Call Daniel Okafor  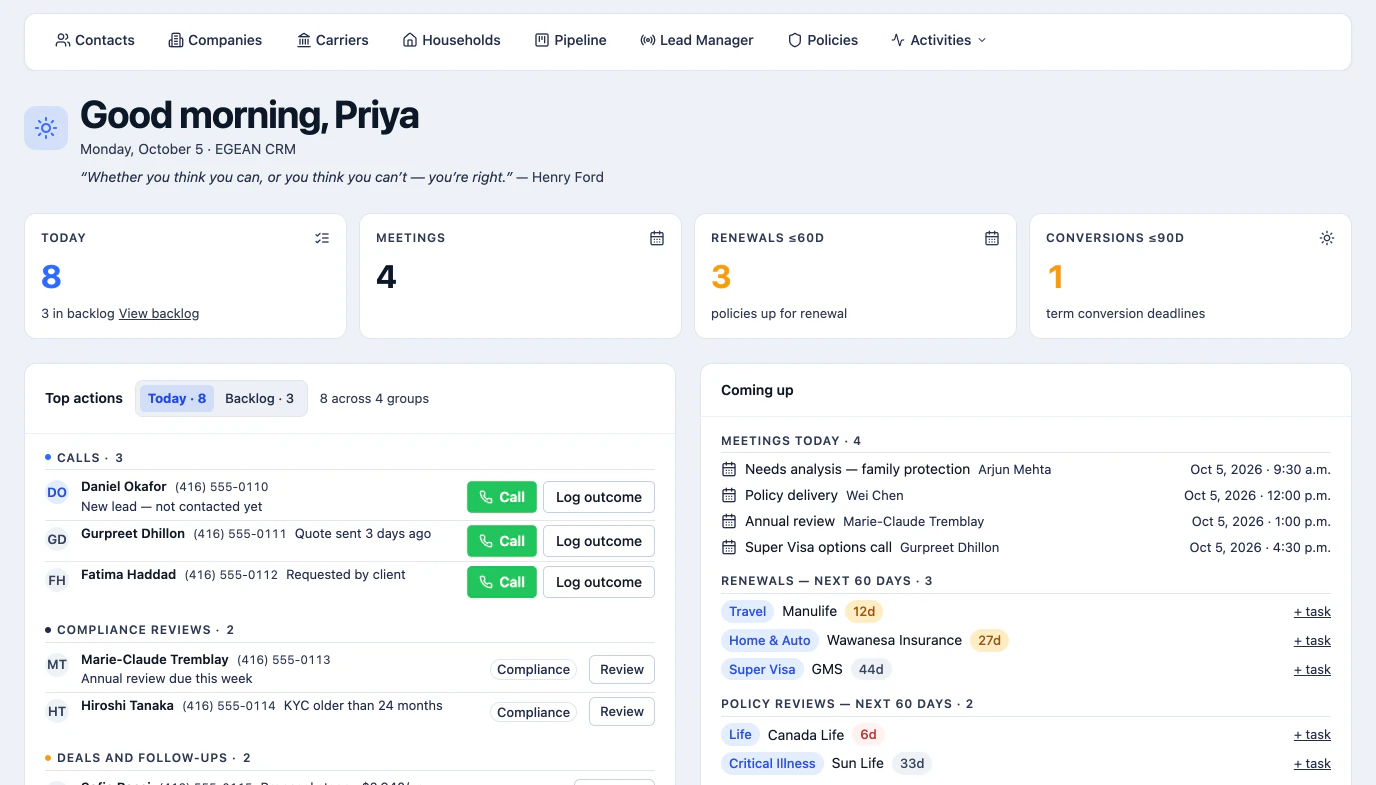pyautogui.click(x=502, y=497)
